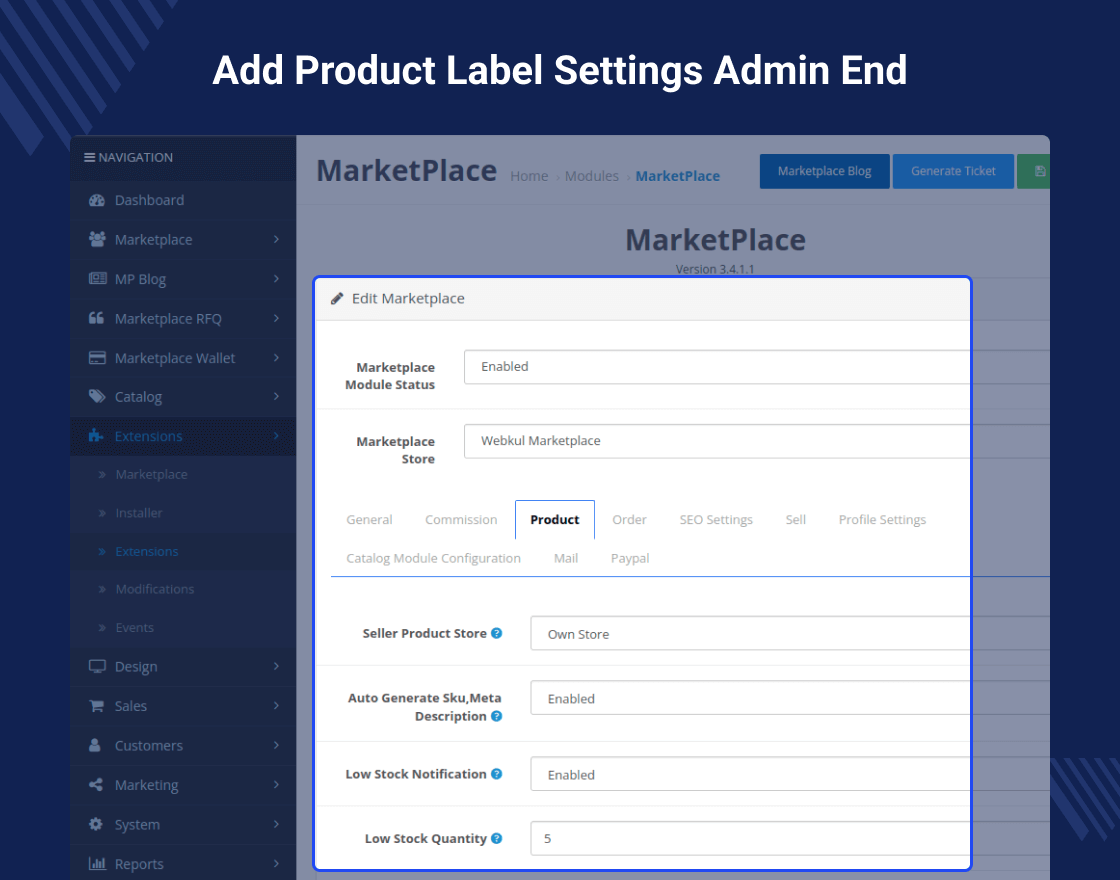Open the Sell tab
Viewport: 1120px width, 880px height.
(x=796, y=519)
